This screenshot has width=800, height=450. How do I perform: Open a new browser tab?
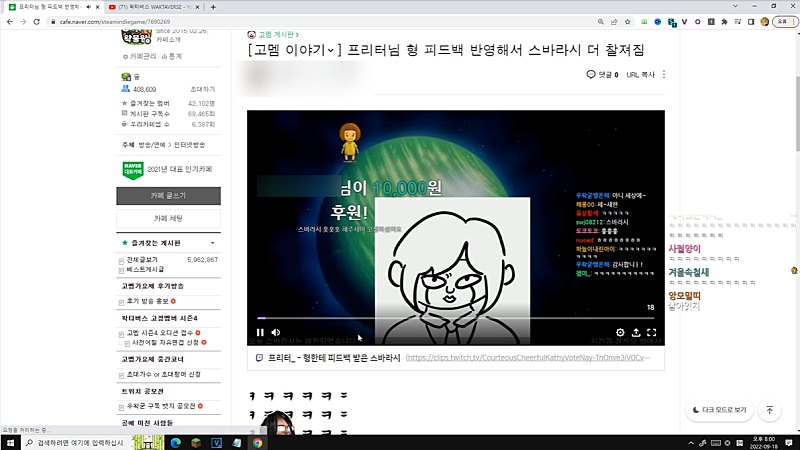(213, 7)
